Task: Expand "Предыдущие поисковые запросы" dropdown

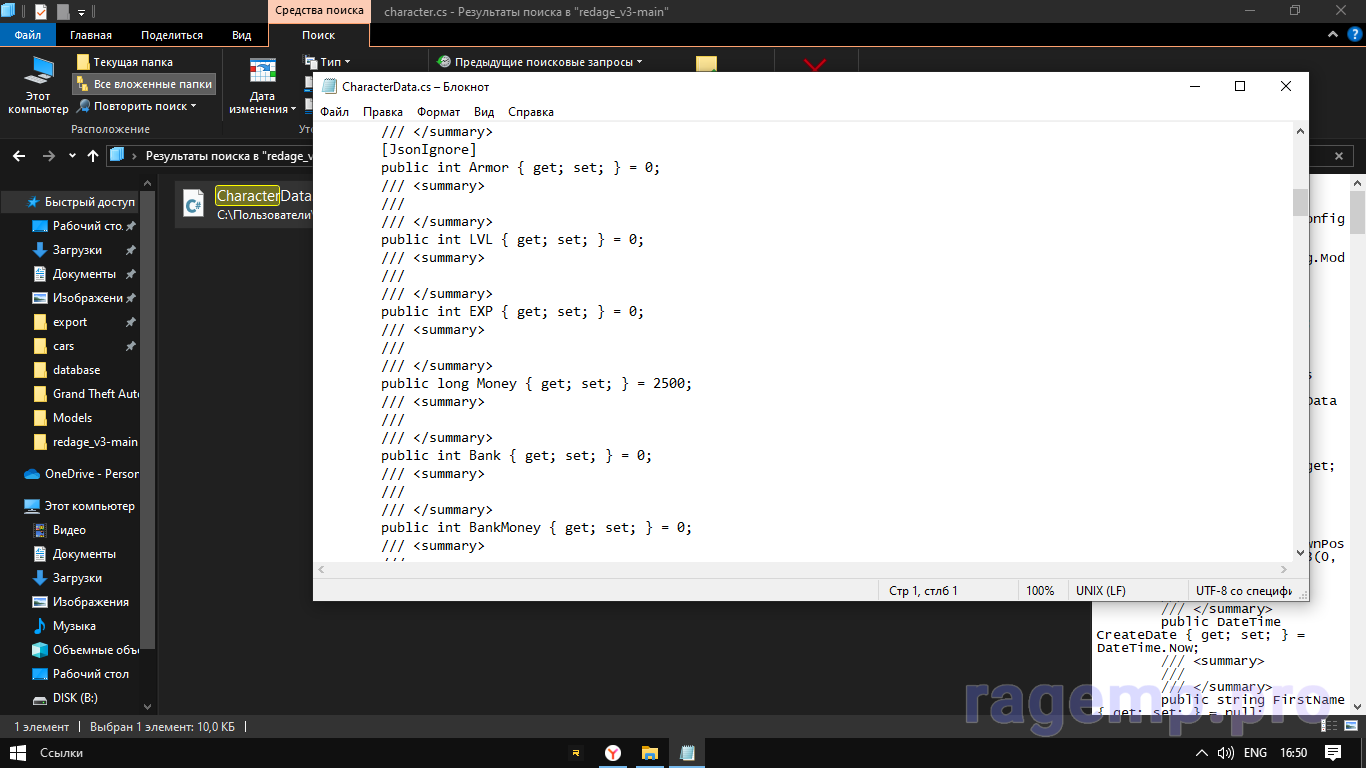Action: (540, 62)
